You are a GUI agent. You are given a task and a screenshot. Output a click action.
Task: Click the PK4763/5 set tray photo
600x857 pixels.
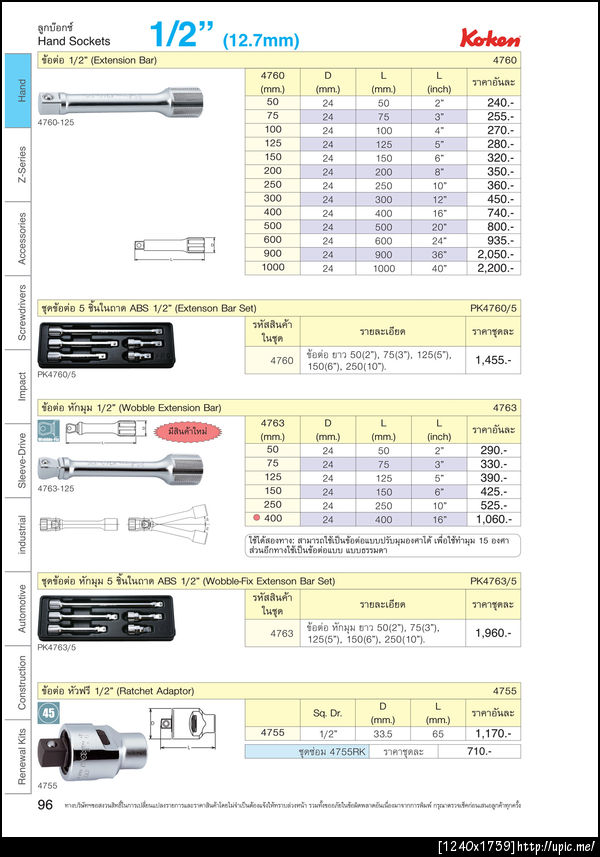click(x=106, y=618)
